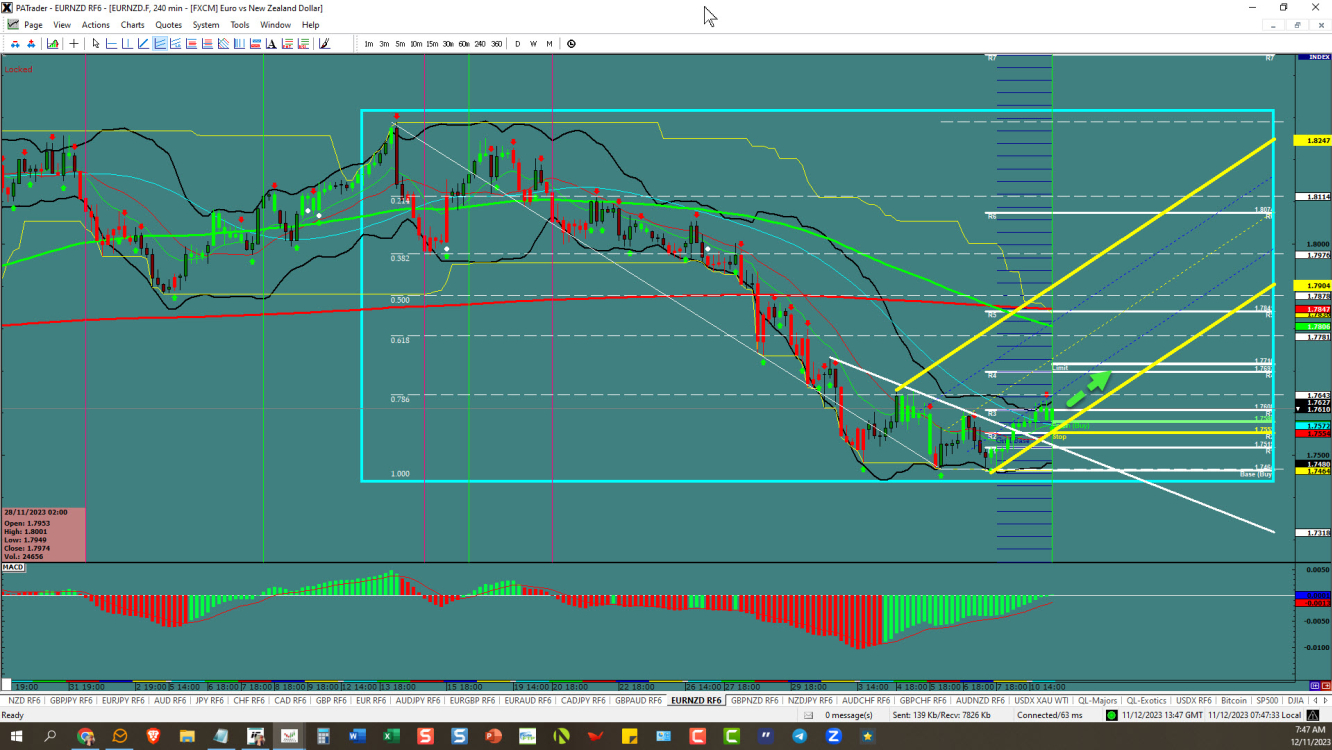Open the Window menu

point(275,25)
